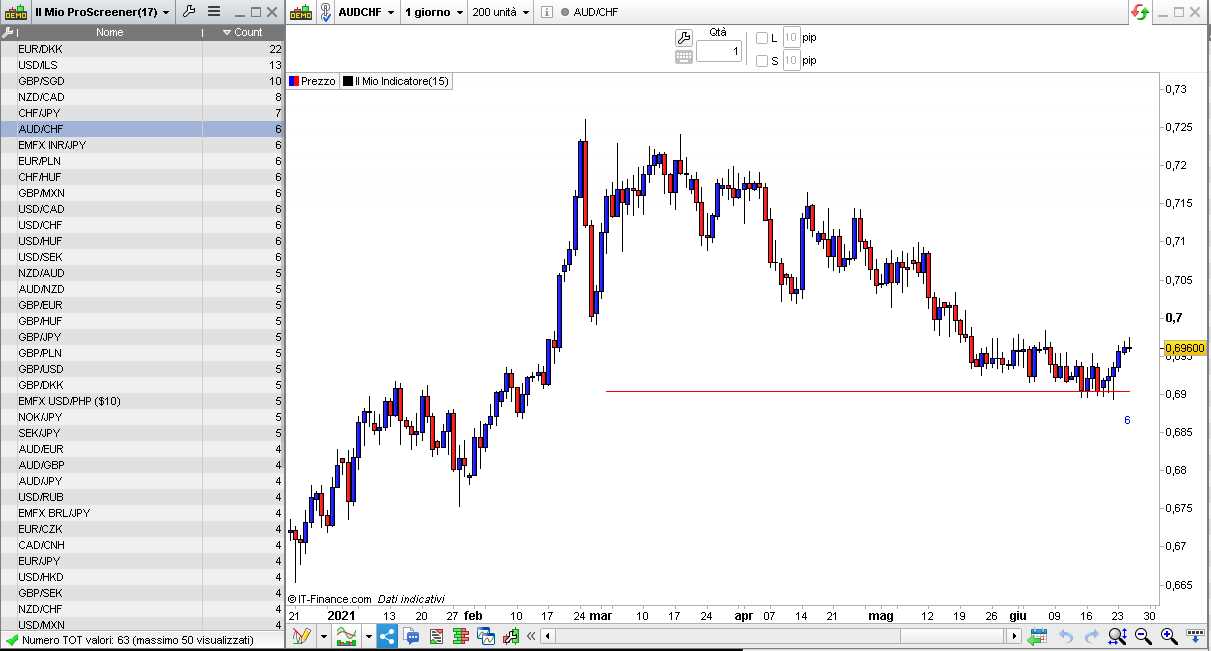Select NZD/CAD row in screener
The height and width of the screenshot is (651, 1211).
coord(142,97)
